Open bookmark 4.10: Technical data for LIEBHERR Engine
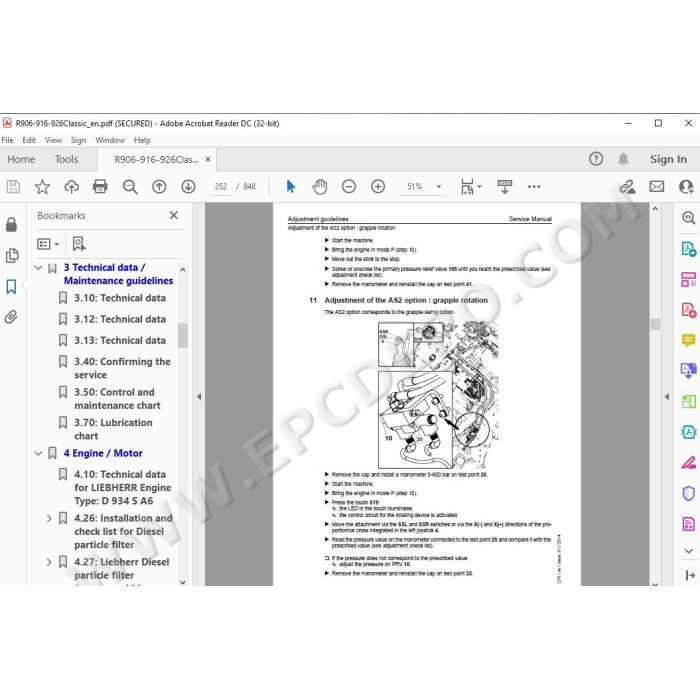 123,488
